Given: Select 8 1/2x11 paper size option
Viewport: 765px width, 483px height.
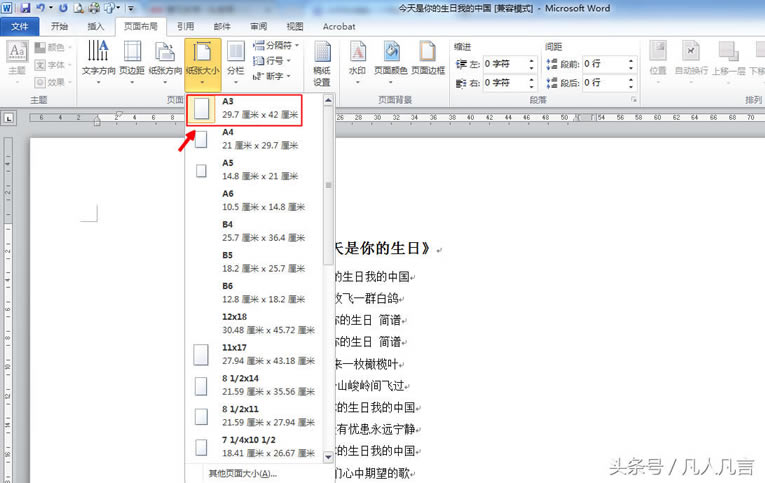Looking at the screenshot, I should coord(254,416).
